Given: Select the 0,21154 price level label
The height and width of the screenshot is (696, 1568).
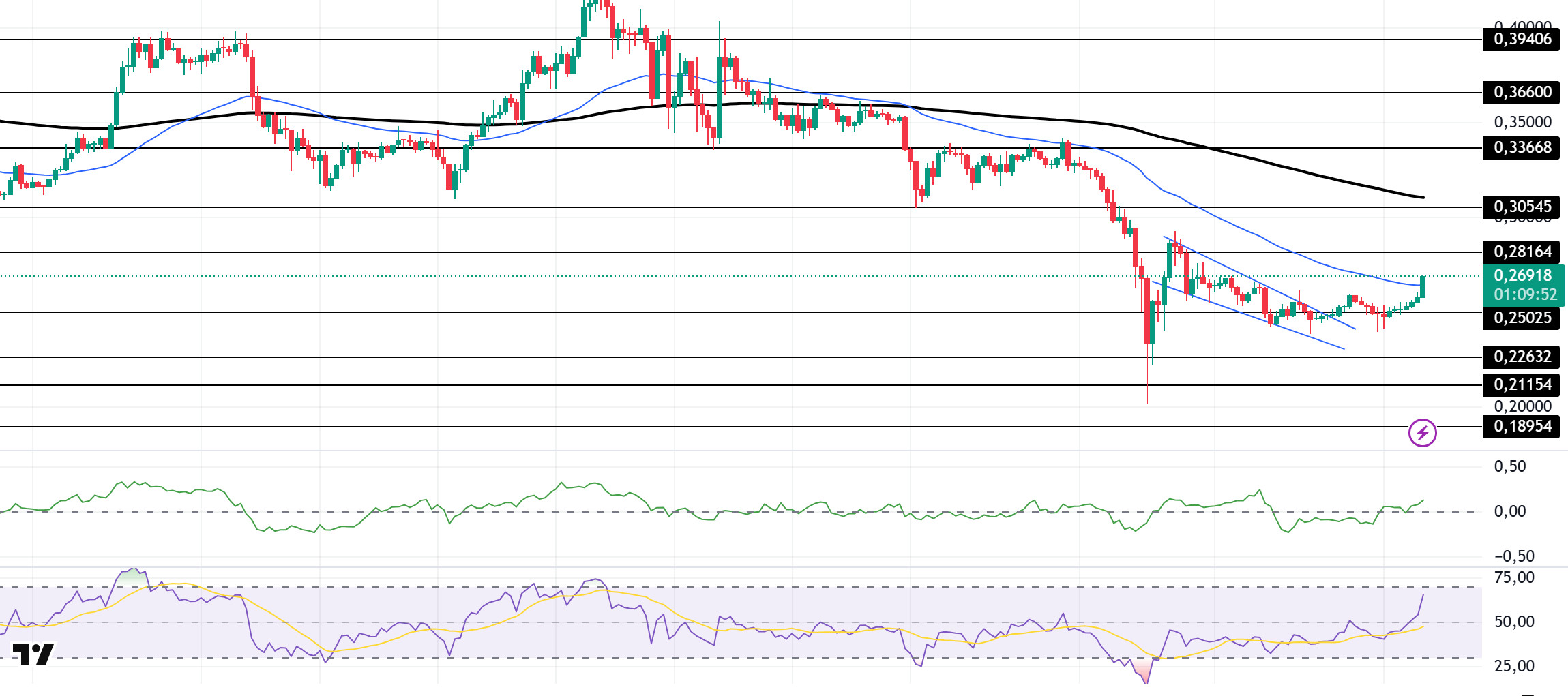Looking at the screenshot, I should (x=1522, y=384).
